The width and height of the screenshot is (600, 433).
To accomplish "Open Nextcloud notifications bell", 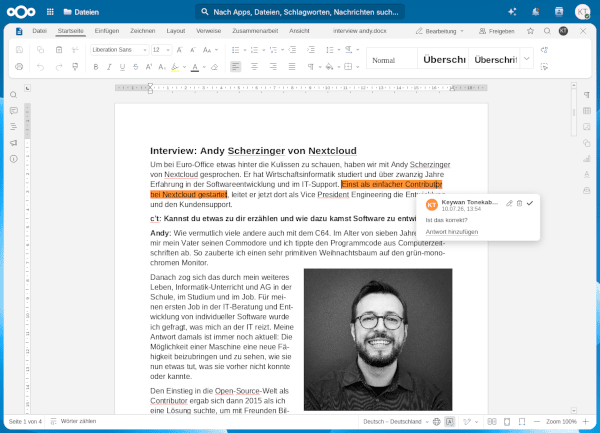I will [535, 12].
